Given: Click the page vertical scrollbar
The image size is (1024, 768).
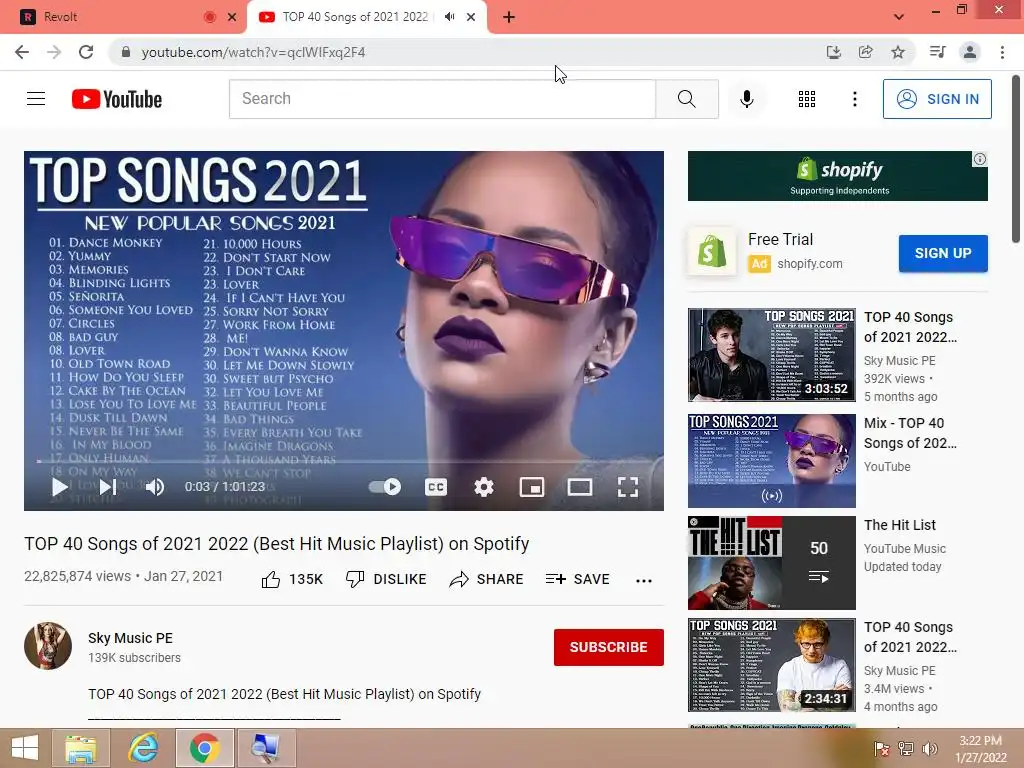Looking at the screenshot, I should click(1016, 159).
